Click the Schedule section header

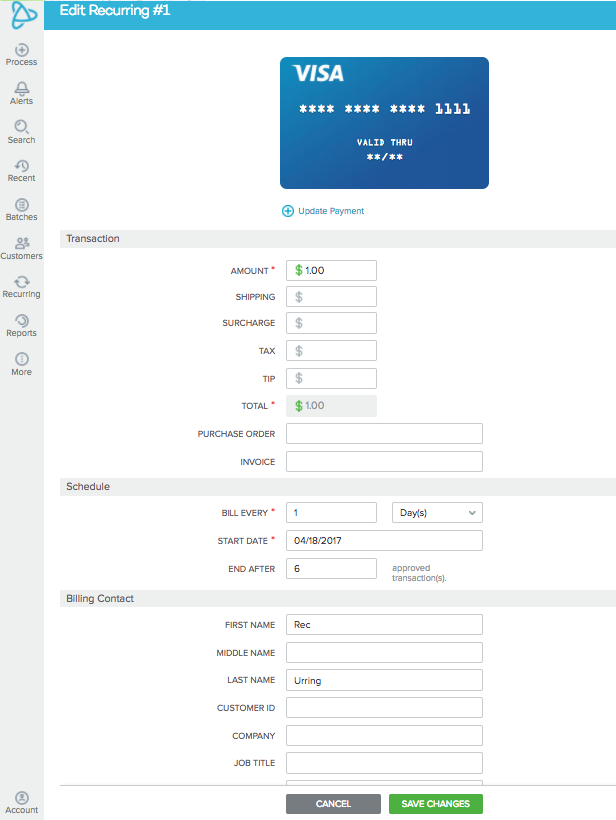coord(338,486)
